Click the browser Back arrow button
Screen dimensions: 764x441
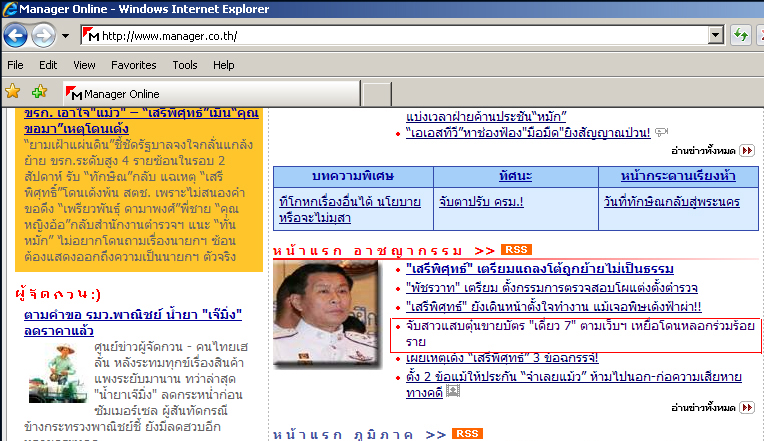click(x=15, y=36)
